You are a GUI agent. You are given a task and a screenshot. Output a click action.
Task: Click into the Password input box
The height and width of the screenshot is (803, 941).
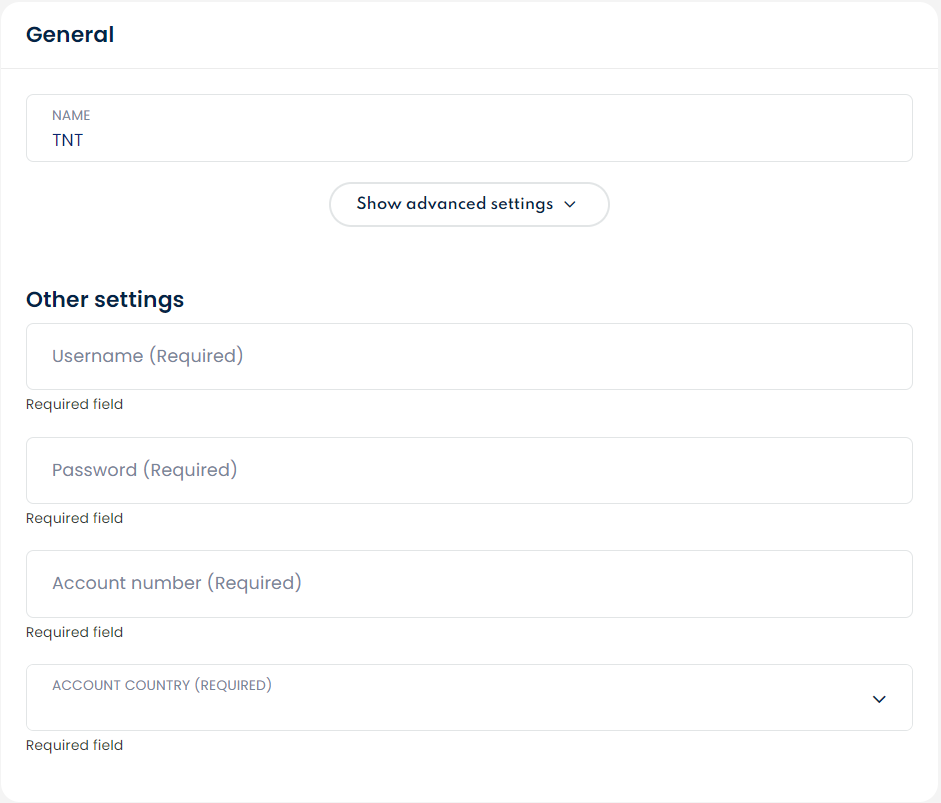pos(468,470)
